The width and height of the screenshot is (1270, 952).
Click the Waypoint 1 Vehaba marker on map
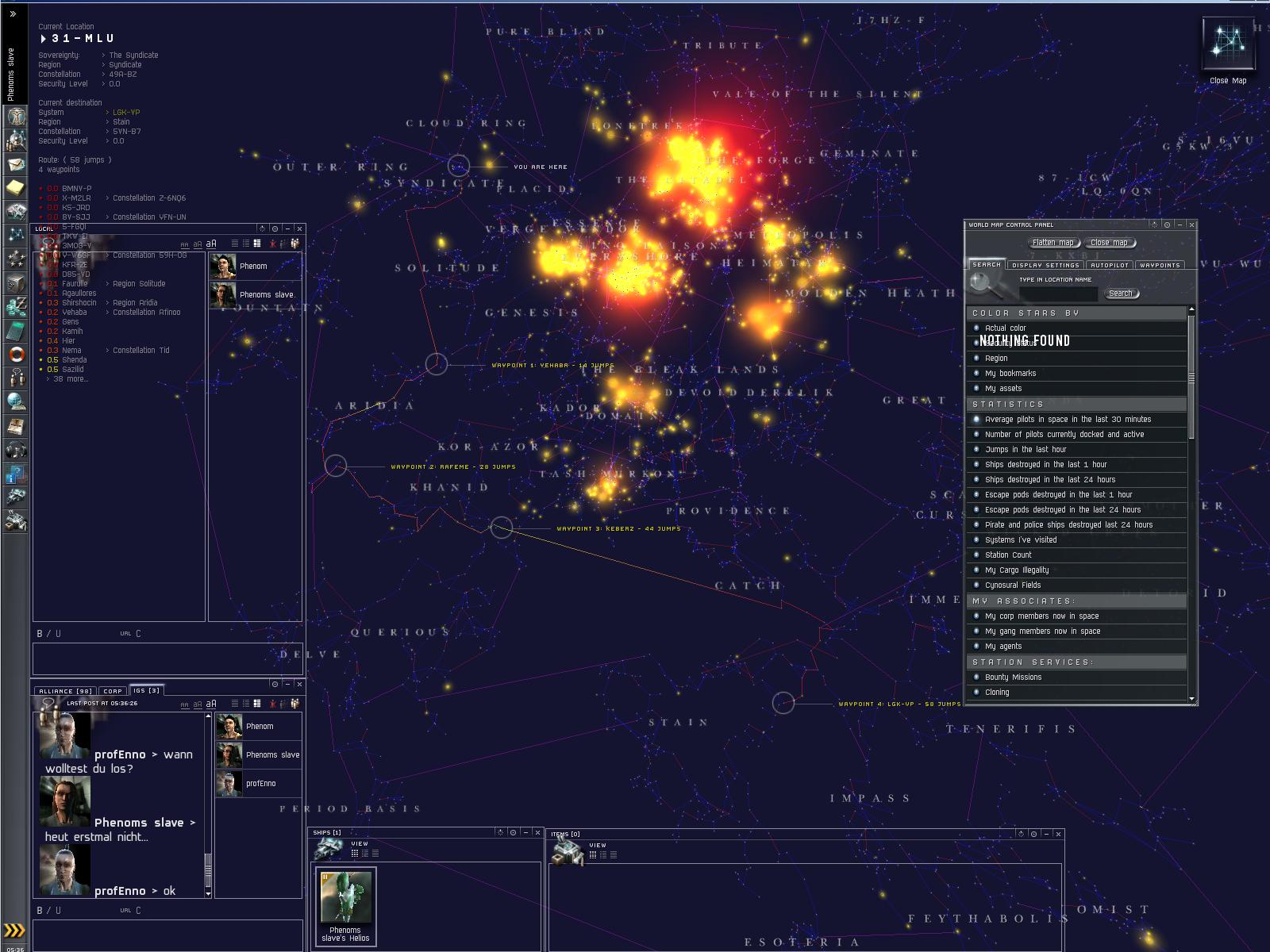tap(436, 364)
